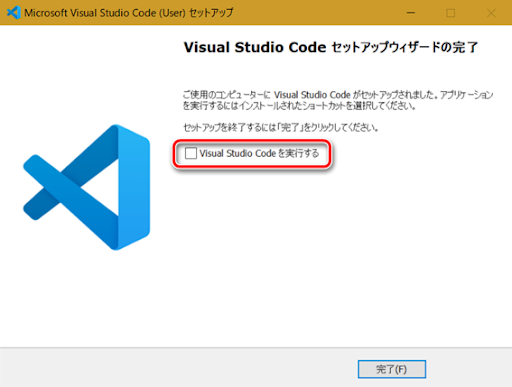
Task: Click the large Visual Studio Code logo
Action: point(87,187)
